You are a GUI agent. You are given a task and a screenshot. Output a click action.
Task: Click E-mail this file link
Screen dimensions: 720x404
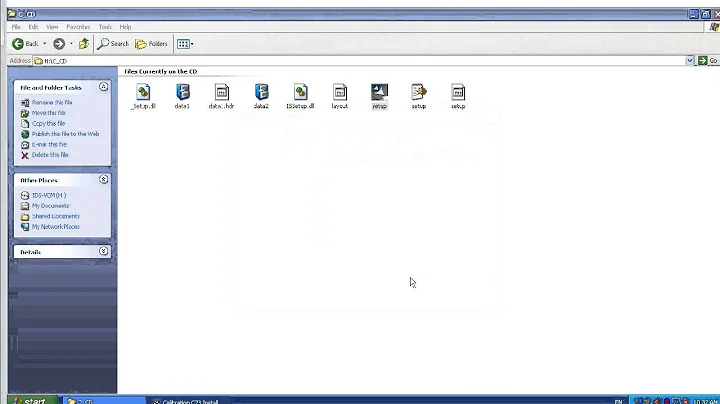point(49,145)
